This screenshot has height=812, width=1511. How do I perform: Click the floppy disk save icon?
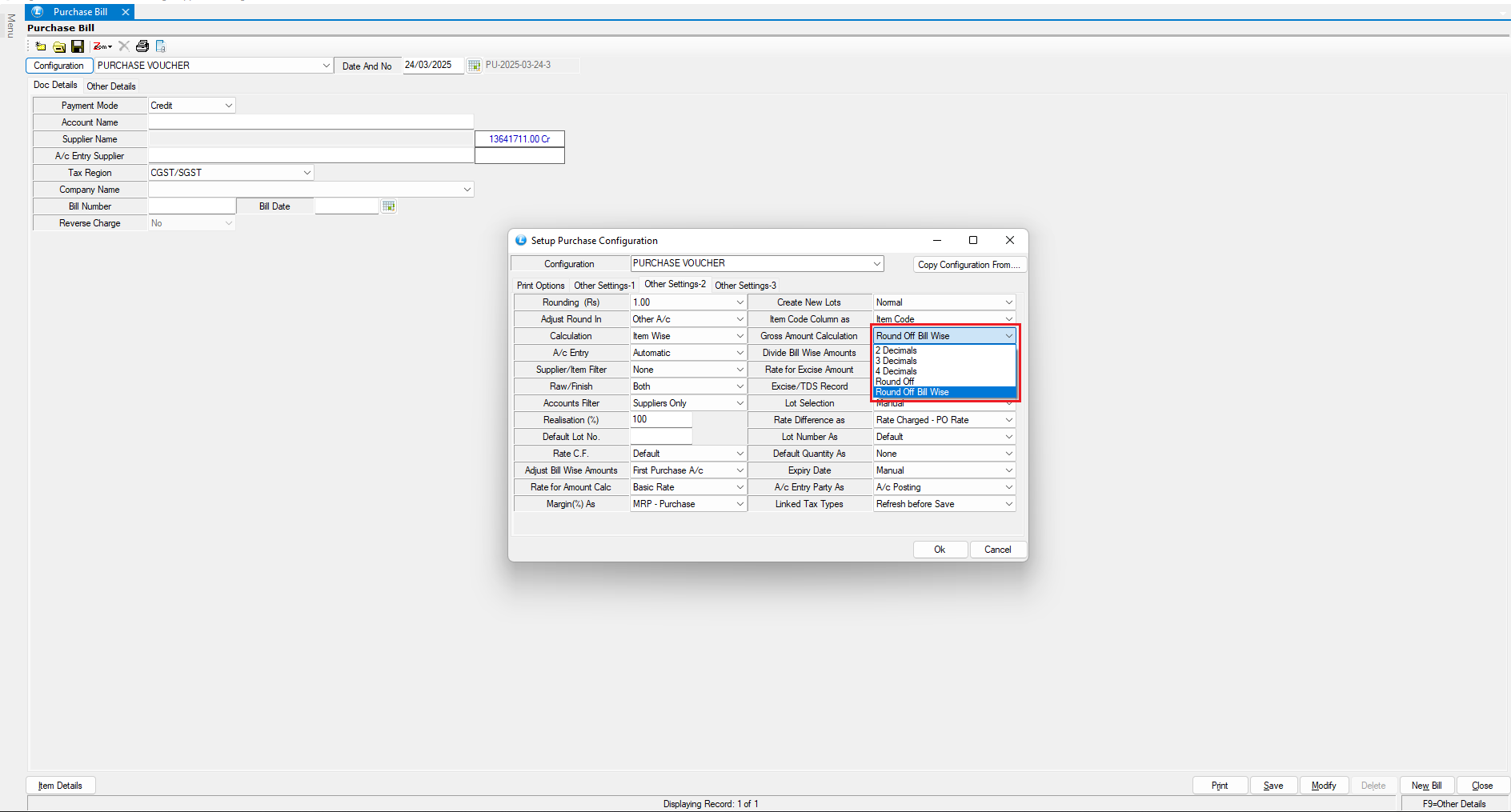pyautogui.click(x=78, y=46)
